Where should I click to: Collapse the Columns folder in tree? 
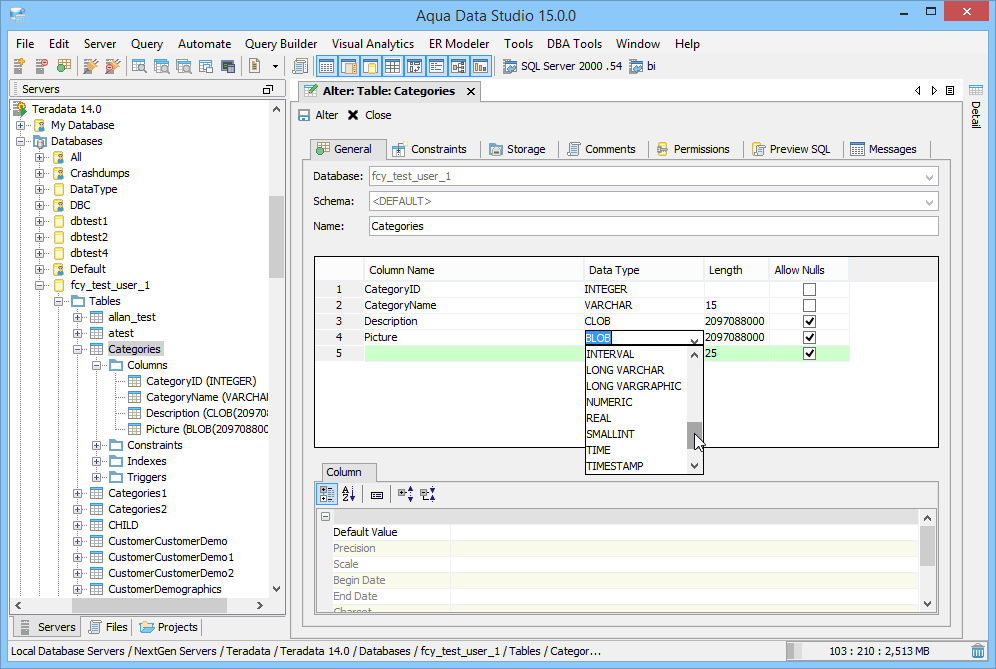point(97,365)
